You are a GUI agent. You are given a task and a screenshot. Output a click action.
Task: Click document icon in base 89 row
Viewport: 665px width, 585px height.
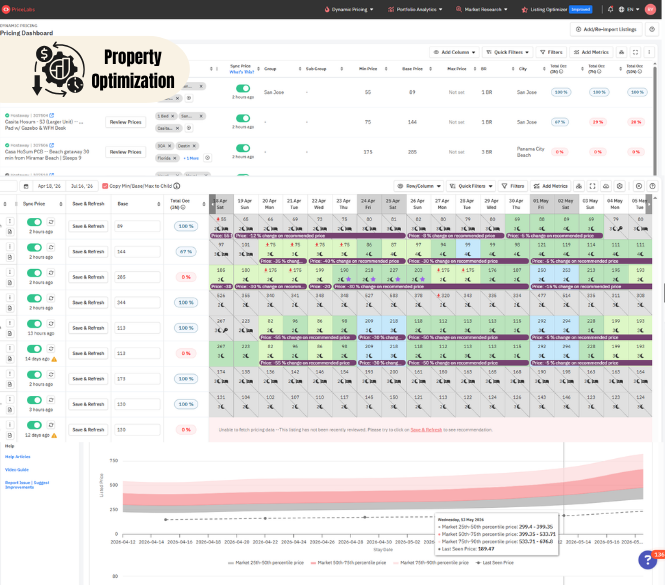(x=10, y=232)
